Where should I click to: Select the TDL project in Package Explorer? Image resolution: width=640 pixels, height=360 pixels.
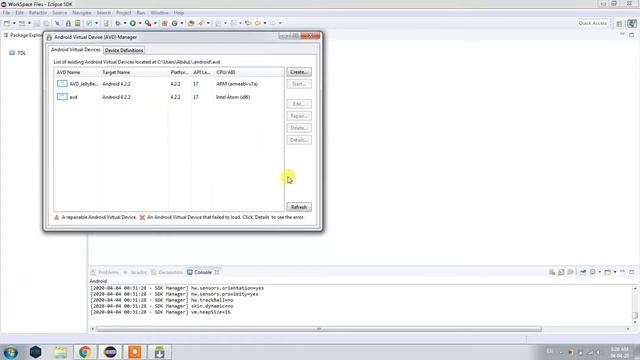pos(18,53)
